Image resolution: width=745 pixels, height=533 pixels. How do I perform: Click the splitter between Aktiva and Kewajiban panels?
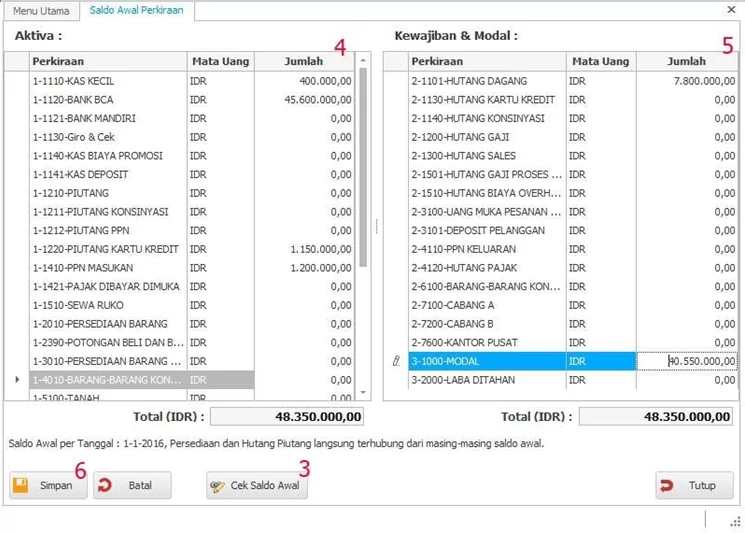(x=376, y=225)
